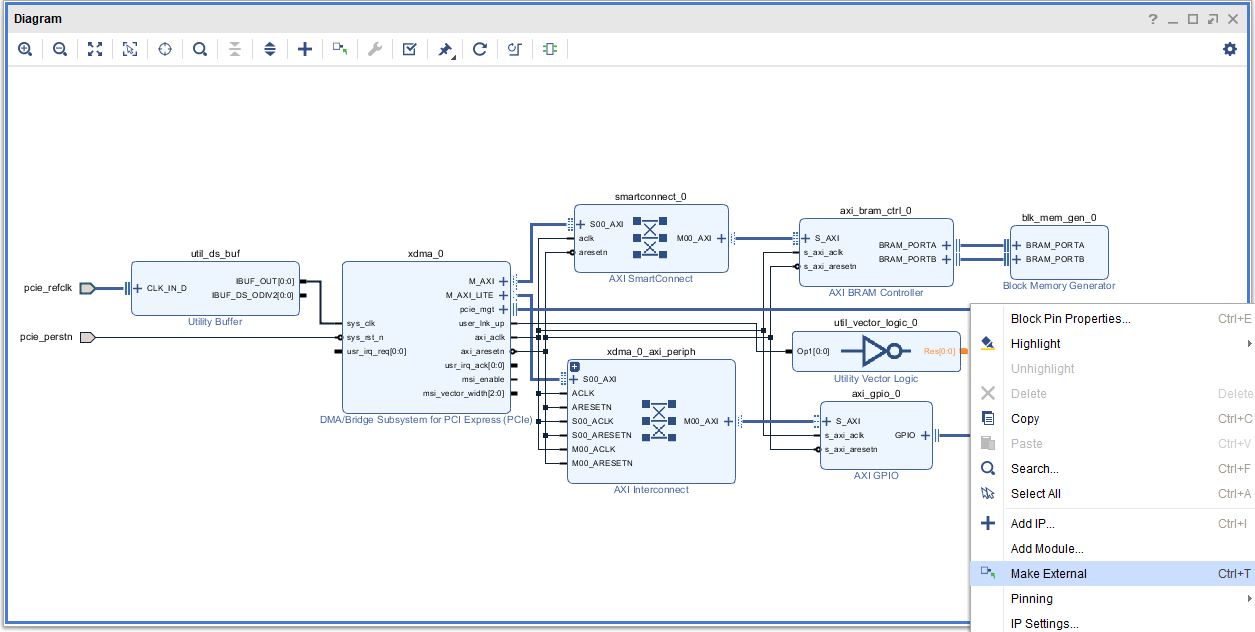Image resolution: width=1255 pixels, height=632 pixels.
Task: Expand the CLK_IN_D pin on util_ds_buf
Action: tap(138, 288)
